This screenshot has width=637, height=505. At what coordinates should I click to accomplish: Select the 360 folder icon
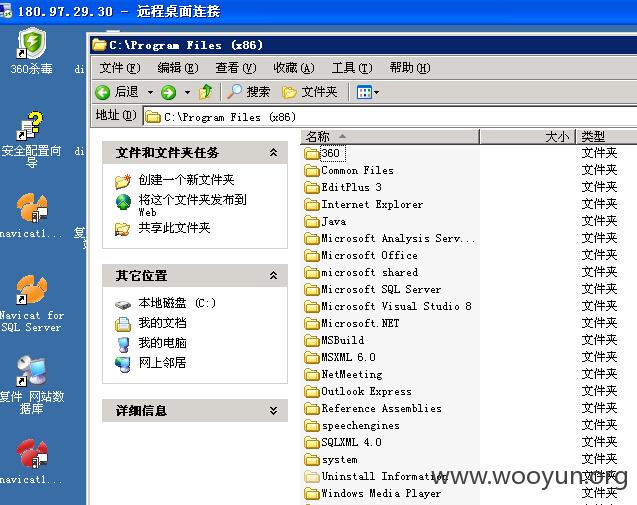[312, 154]
